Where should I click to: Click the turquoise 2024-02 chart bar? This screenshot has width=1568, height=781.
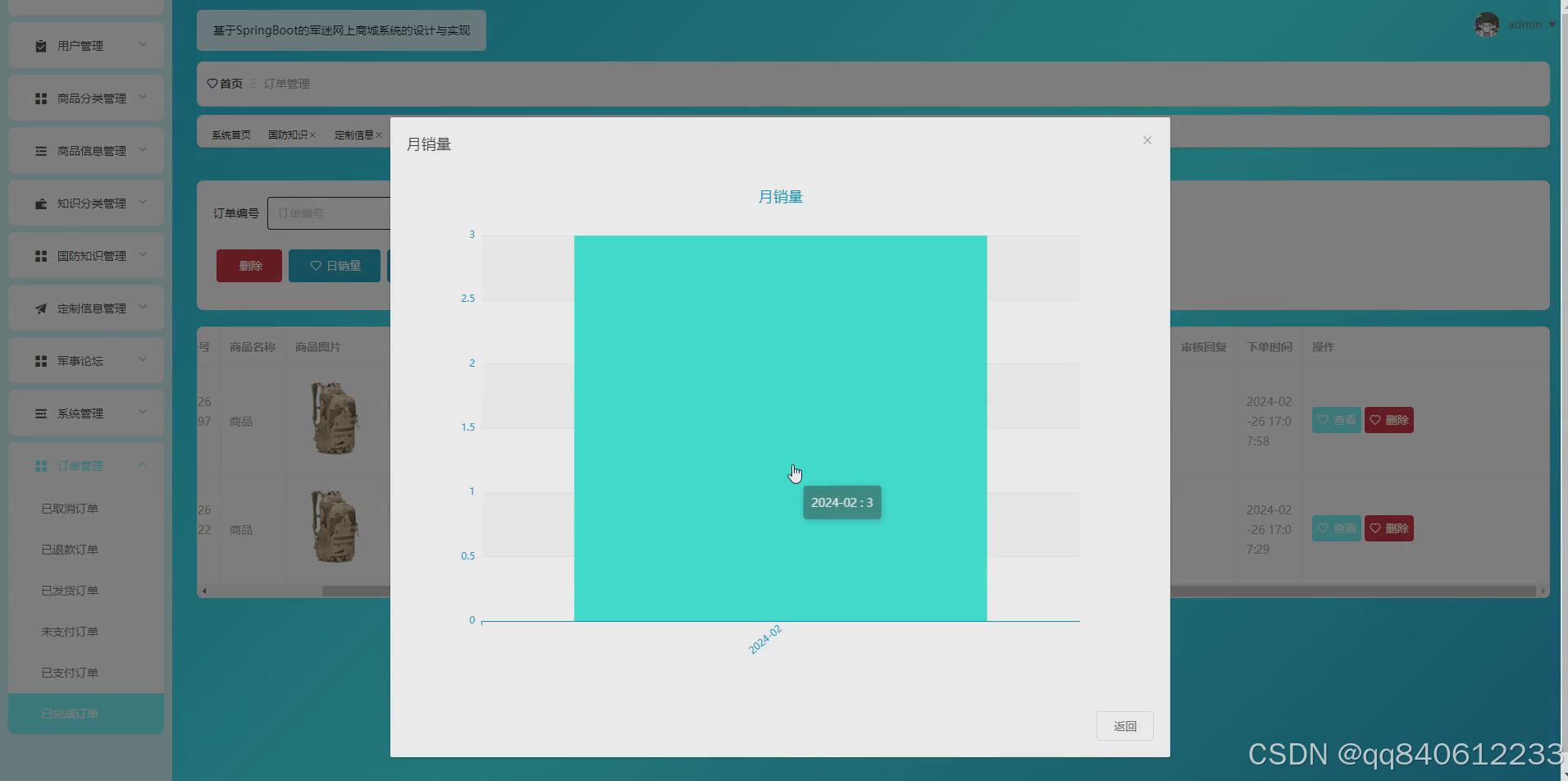point(780,428)
